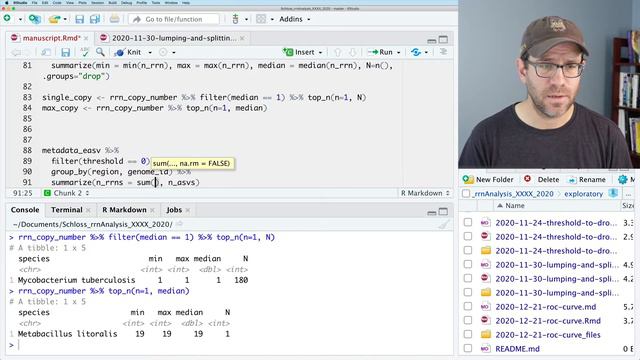Sort files by the Name column header

click(x=515, y=206)
